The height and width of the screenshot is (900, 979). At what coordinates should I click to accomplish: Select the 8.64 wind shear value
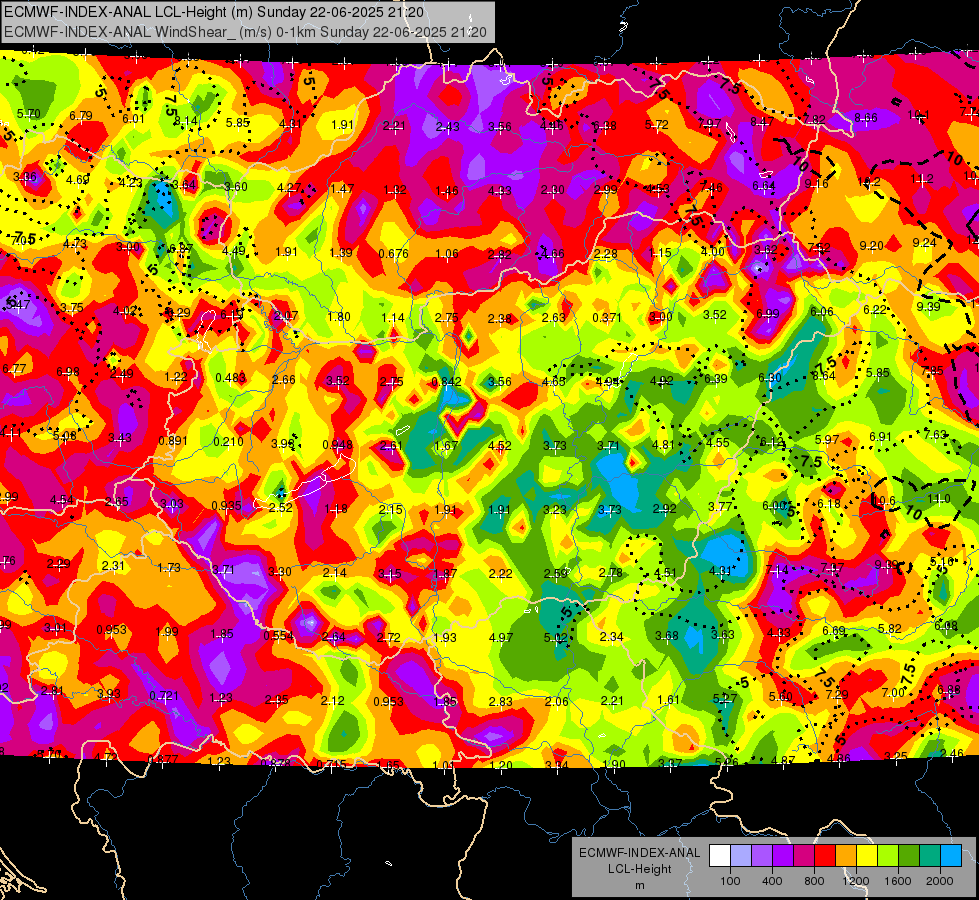coord(824,375)
